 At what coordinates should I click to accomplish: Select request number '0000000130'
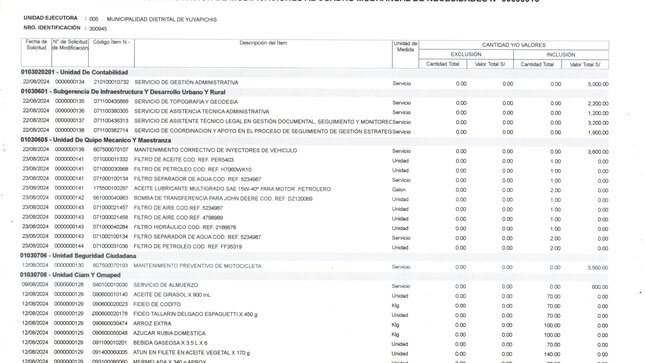tap(69, 265)
